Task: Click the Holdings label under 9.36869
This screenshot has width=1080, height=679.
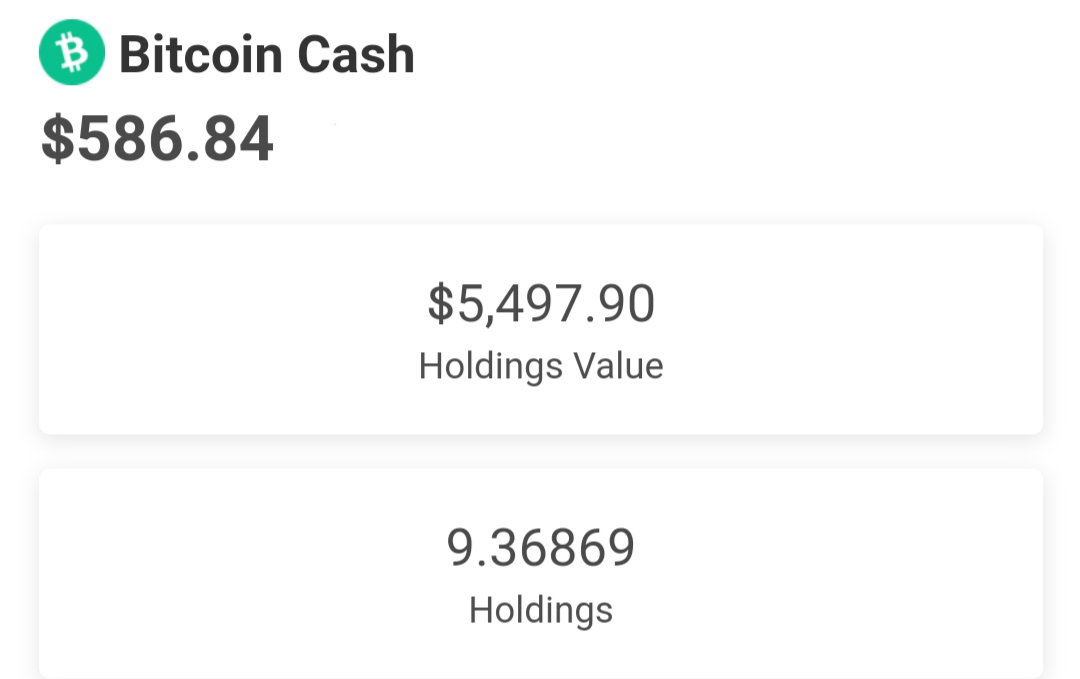Action: [x=541, y=610]
